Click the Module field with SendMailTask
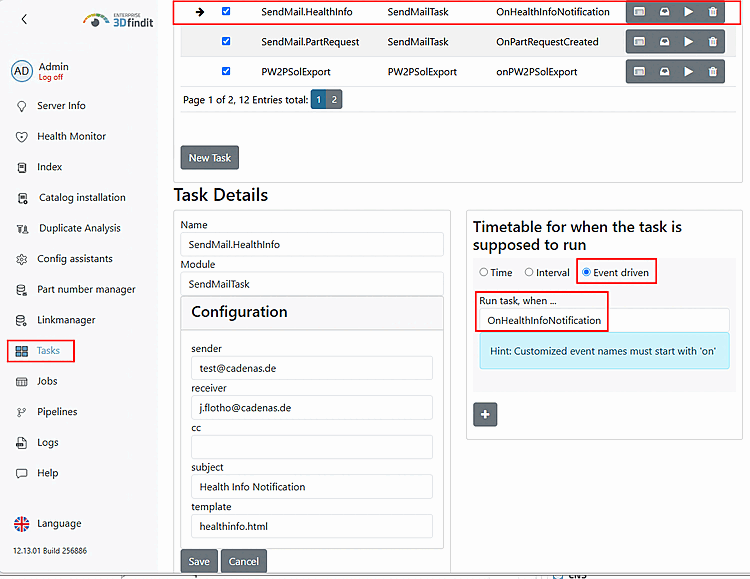 click(x=312, y=284)
